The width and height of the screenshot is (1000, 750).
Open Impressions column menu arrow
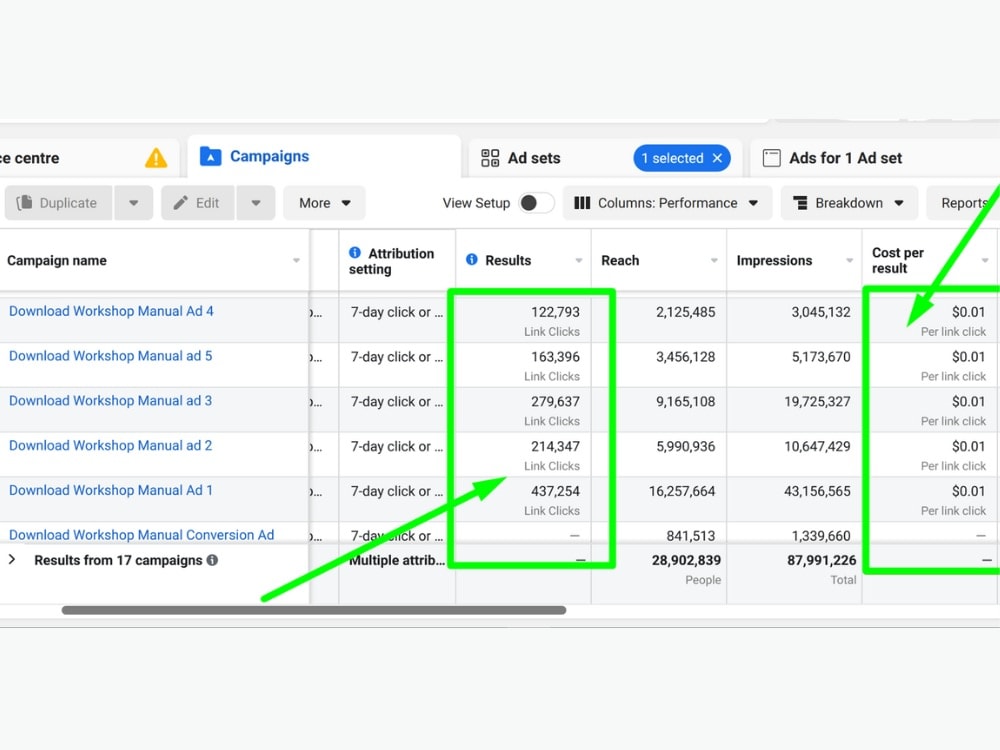(849, 260)
